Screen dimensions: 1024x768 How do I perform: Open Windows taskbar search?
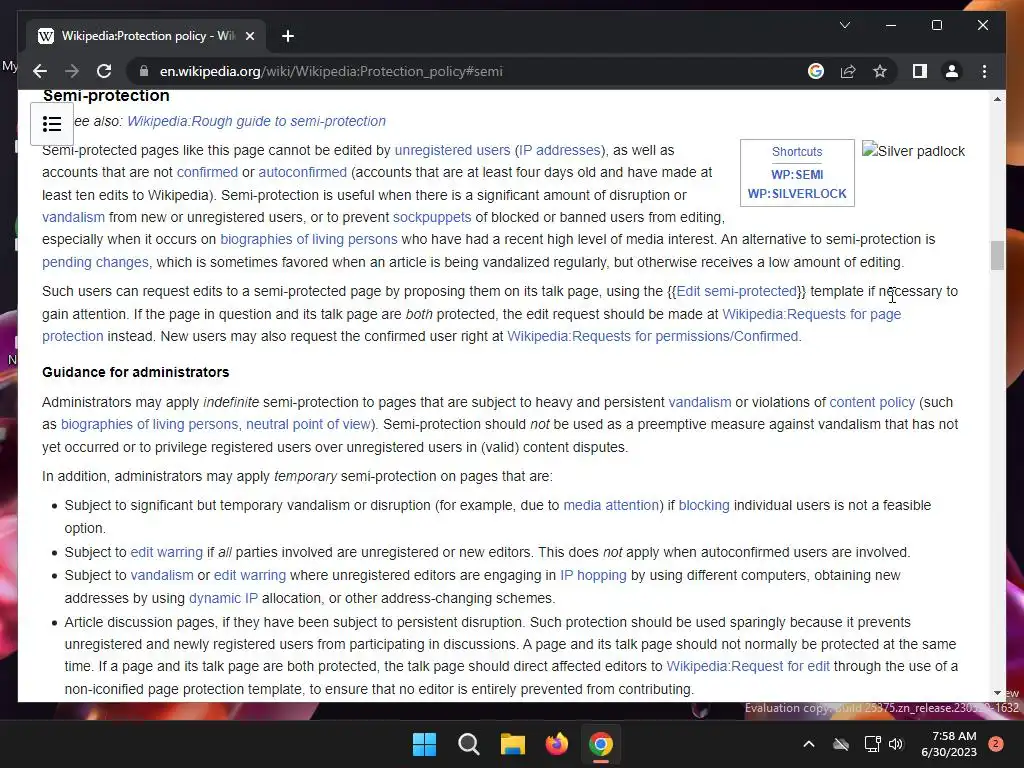(x=468, y=744)
